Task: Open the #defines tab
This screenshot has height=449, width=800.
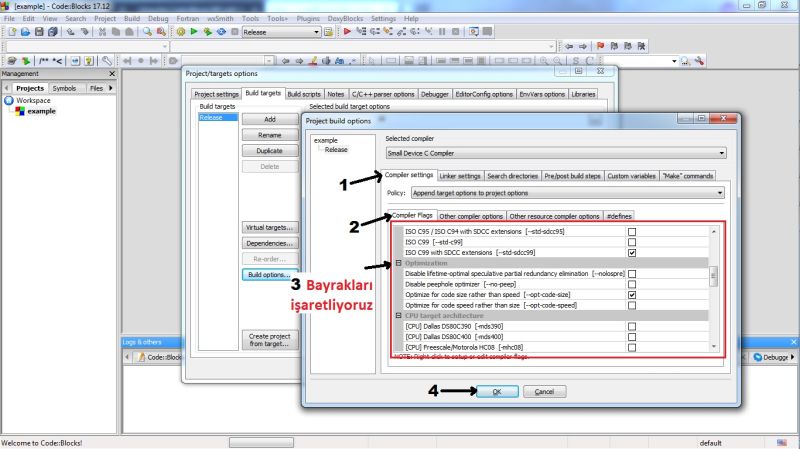Action: tap(619, 216)
